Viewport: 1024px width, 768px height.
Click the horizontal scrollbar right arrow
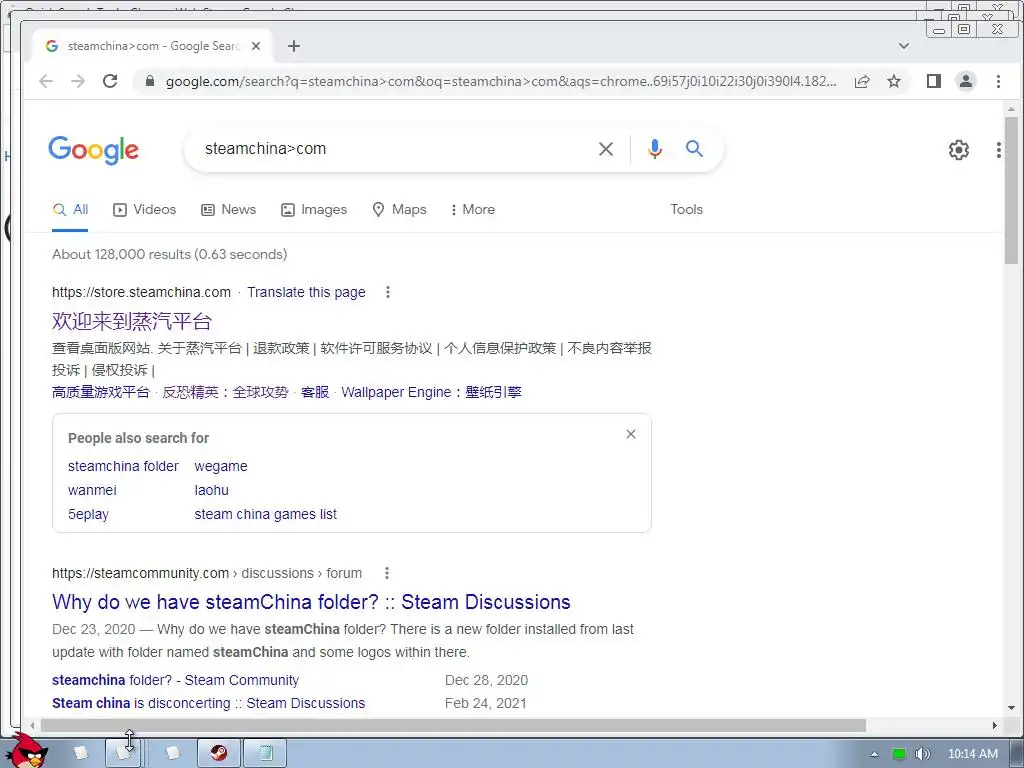click(x=995, y=725)
